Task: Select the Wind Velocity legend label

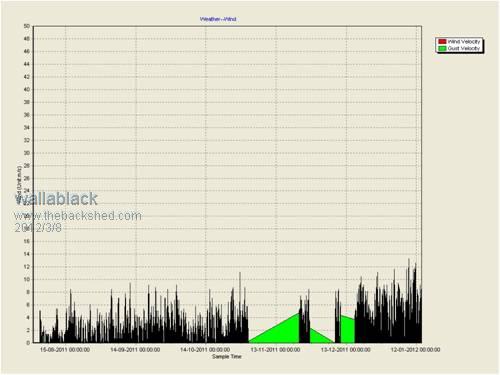Action: point(464,42)
